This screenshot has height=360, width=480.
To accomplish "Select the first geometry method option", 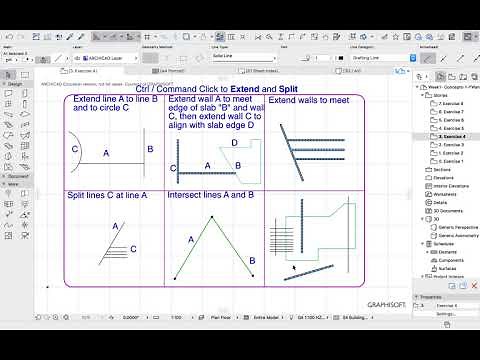I will pos(150,58).
